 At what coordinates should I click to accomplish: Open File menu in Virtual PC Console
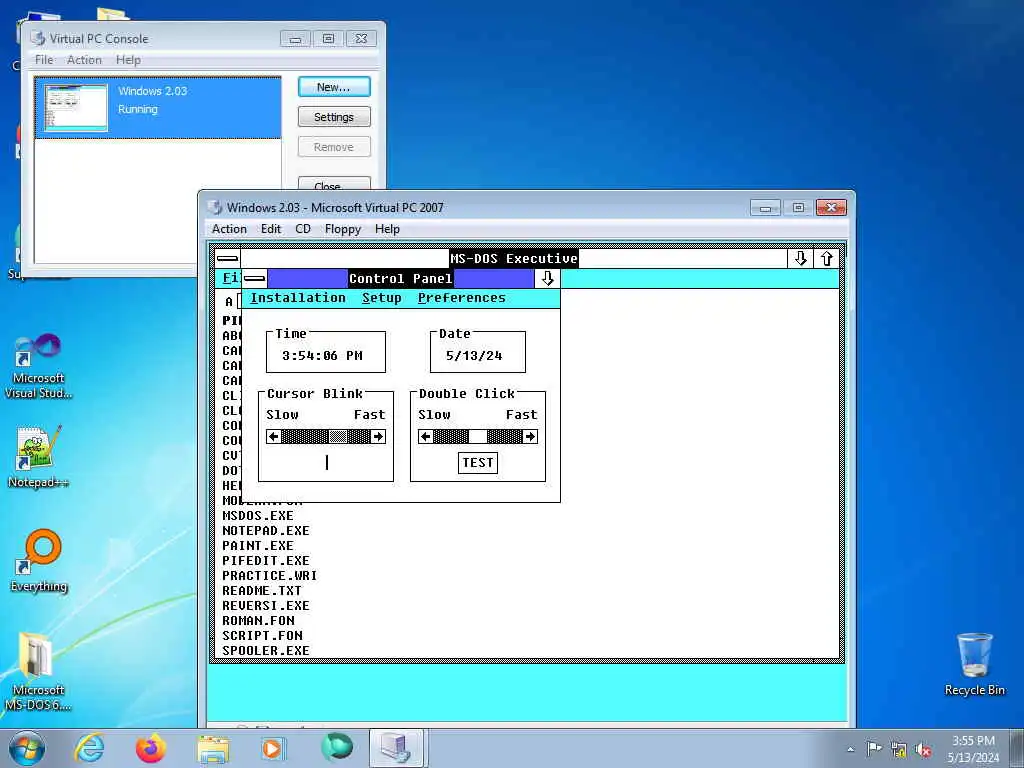click(x=44, y=60)
